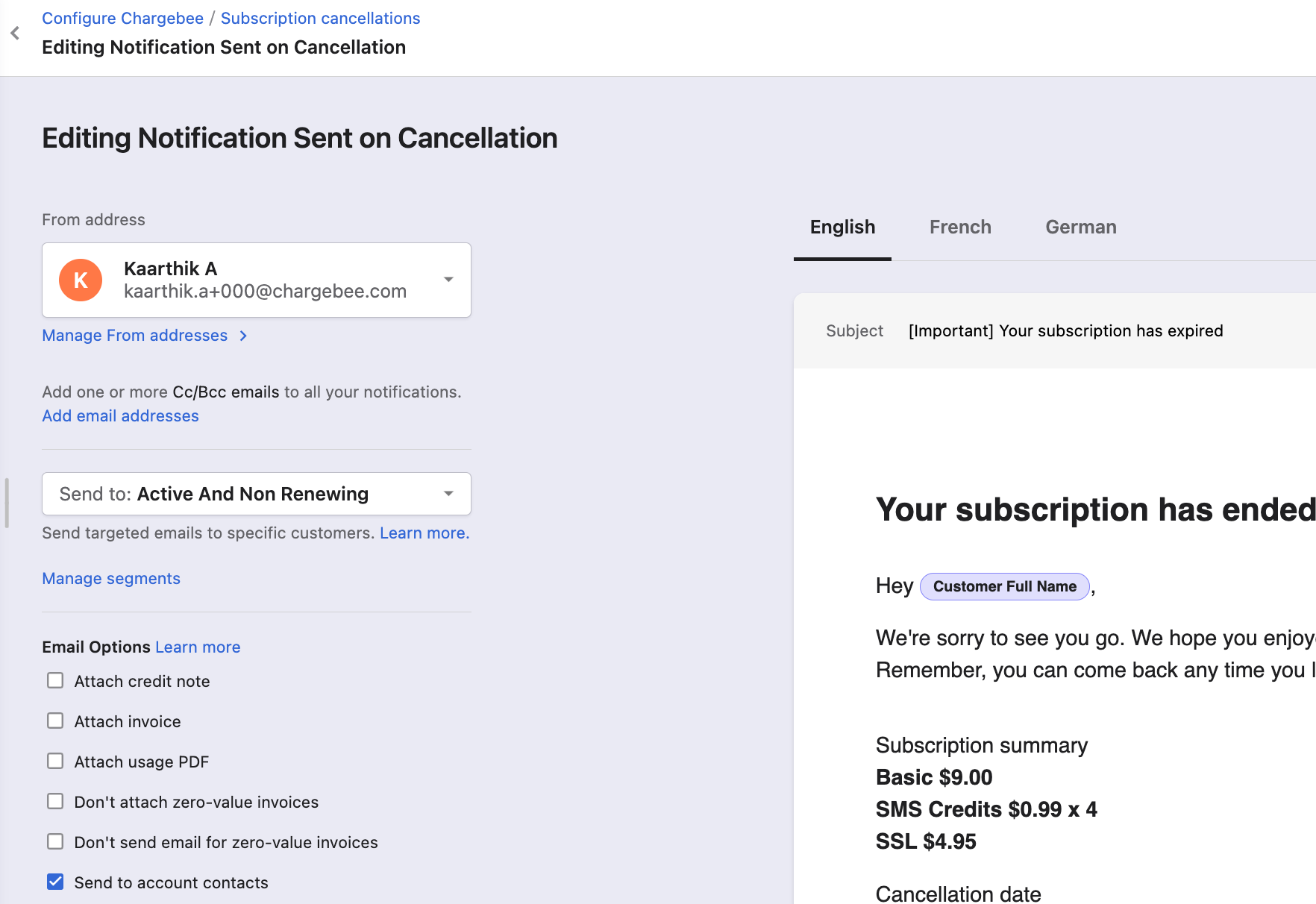
Task: Click chevron next to Manage From addresses
Action: 243,336
